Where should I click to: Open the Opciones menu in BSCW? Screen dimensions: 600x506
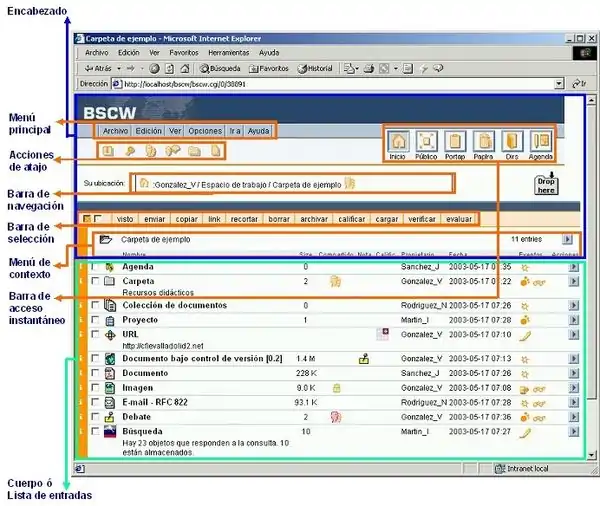(x=205, y=131)
